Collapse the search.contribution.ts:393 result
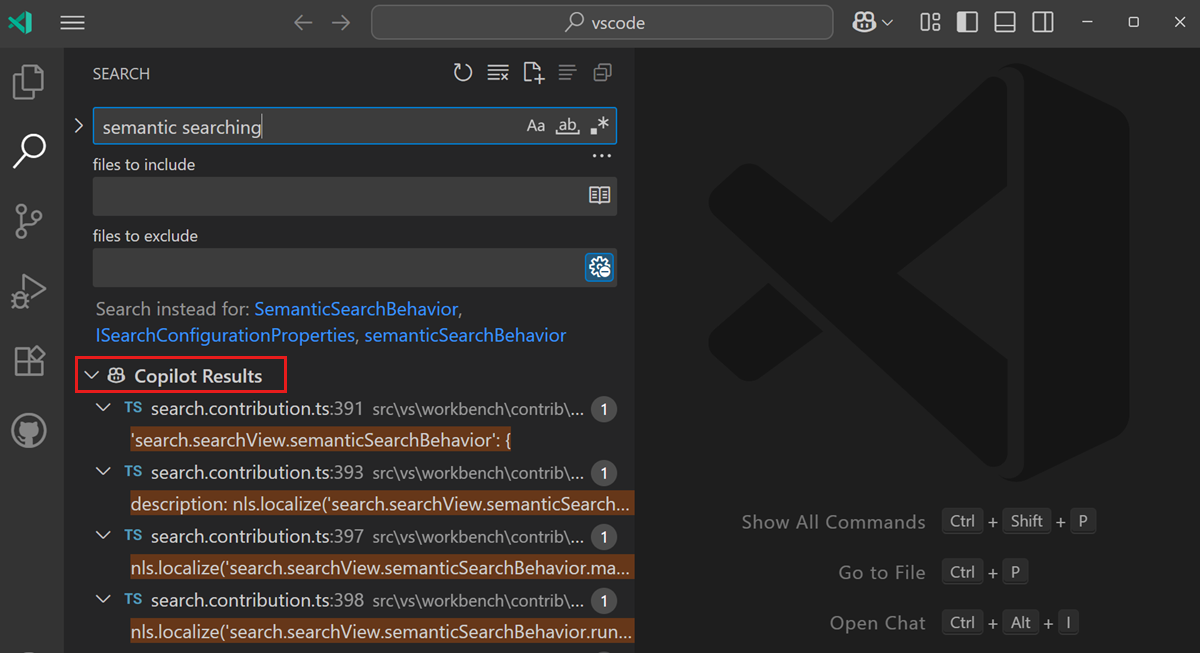The width and height of the screenshot is (1200, 653). (x=103, y=472)
